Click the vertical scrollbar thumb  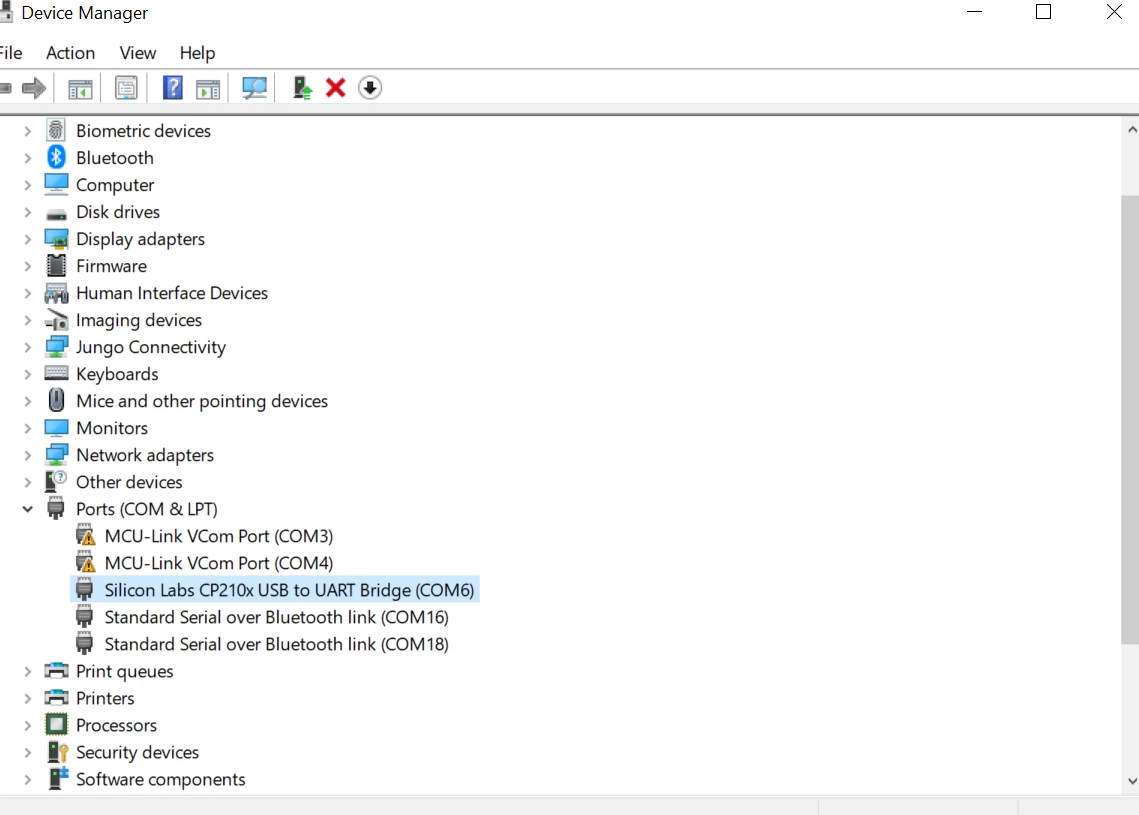click(x=1130, y=420)
